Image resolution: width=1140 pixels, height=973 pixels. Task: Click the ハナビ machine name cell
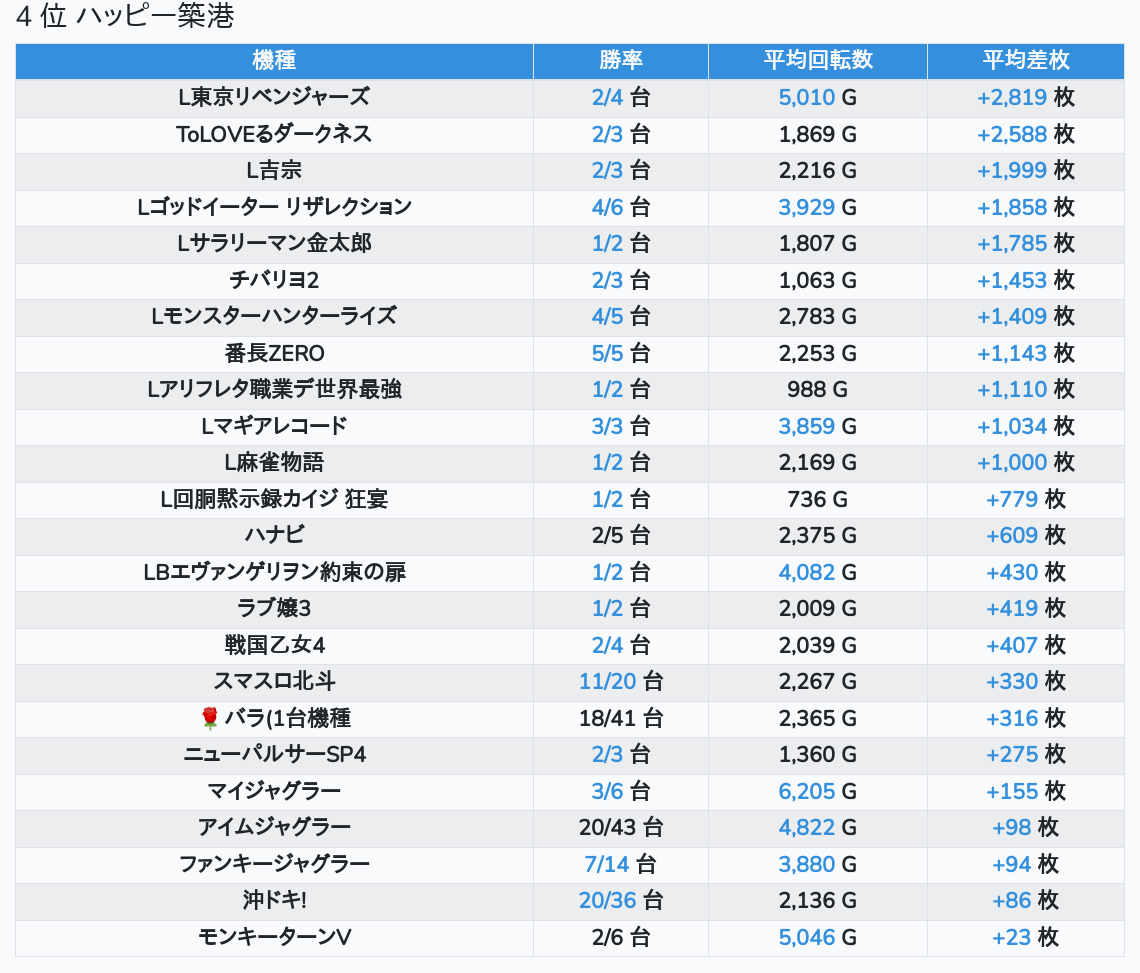[x=274, y=536]
